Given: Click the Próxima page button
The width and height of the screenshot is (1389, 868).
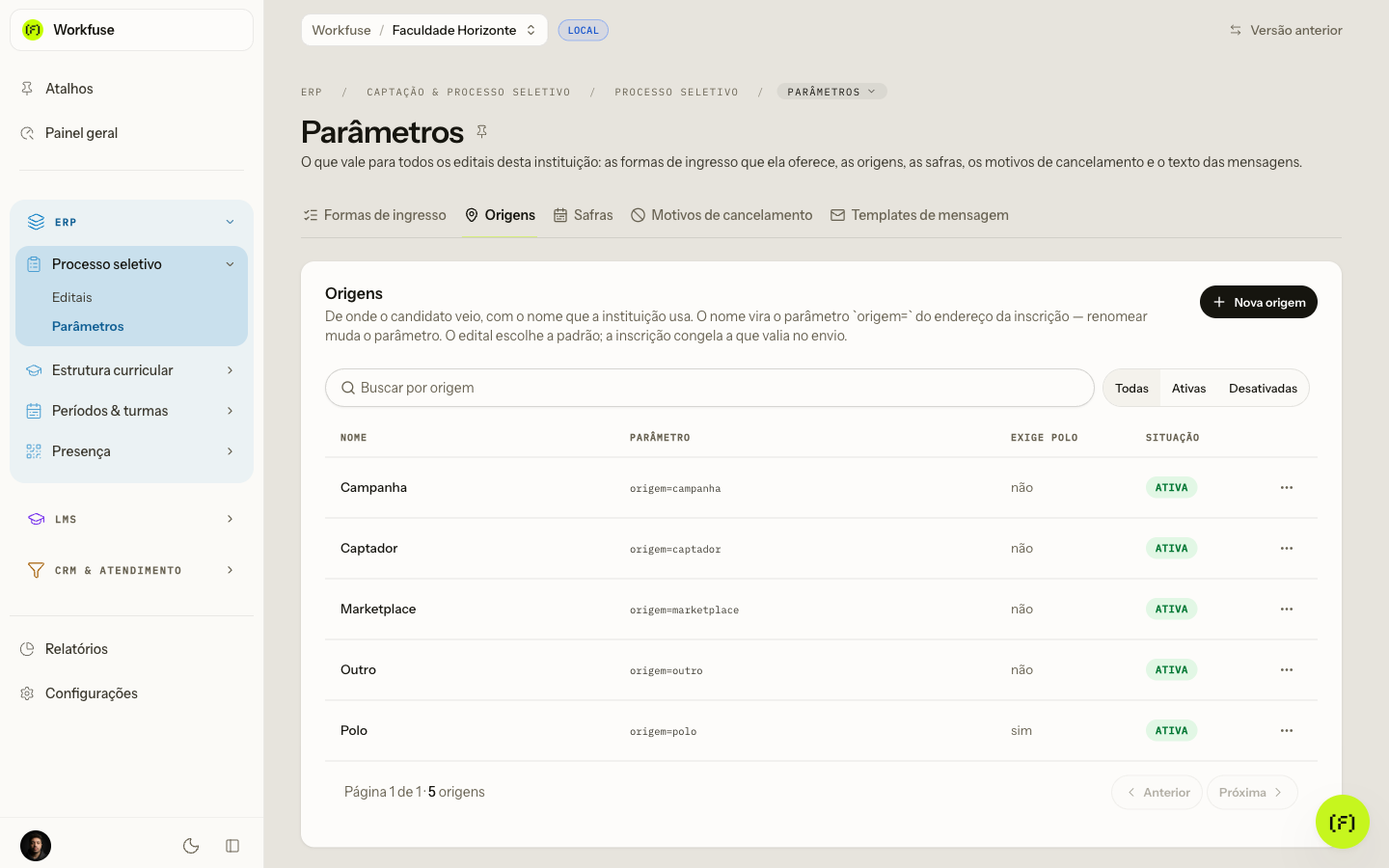Looking at the screenshot, I should coord(1252,793).
